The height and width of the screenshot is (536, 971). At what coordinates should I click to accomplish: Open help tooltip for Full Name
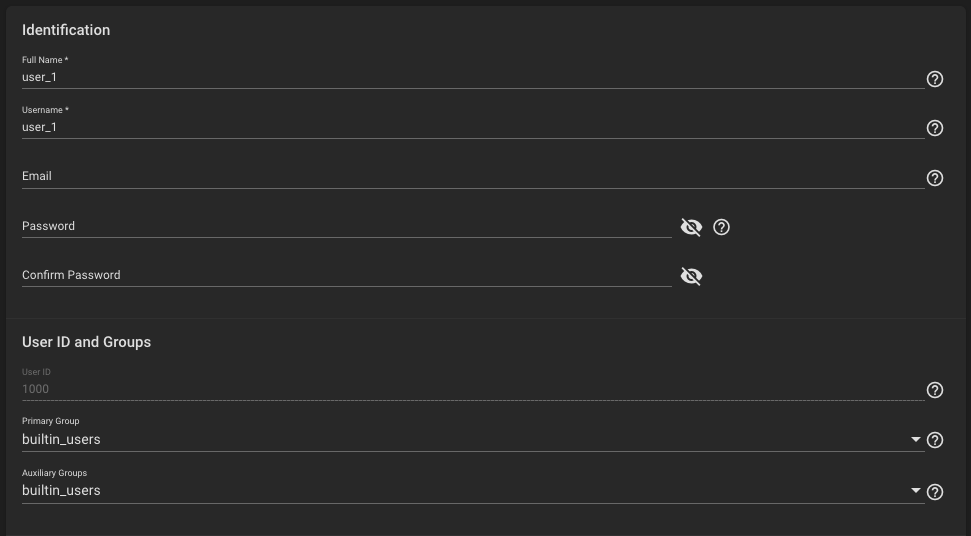click(x=934, y=79)
